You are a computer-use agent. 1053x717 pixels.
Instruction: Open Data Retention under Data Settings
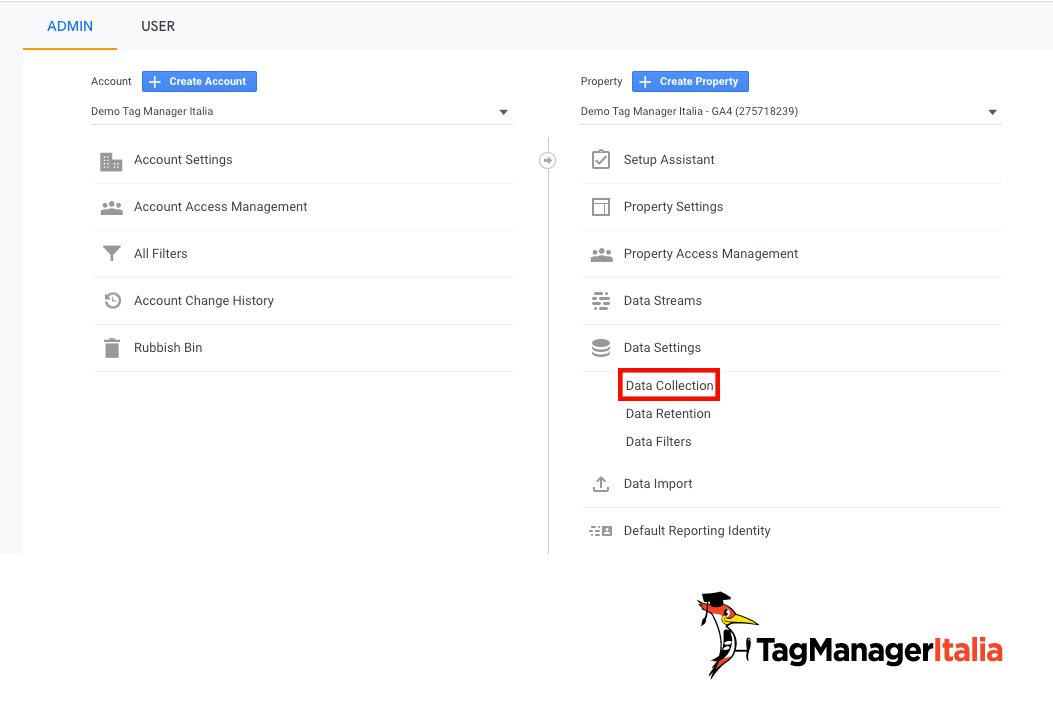coord(668,414)
